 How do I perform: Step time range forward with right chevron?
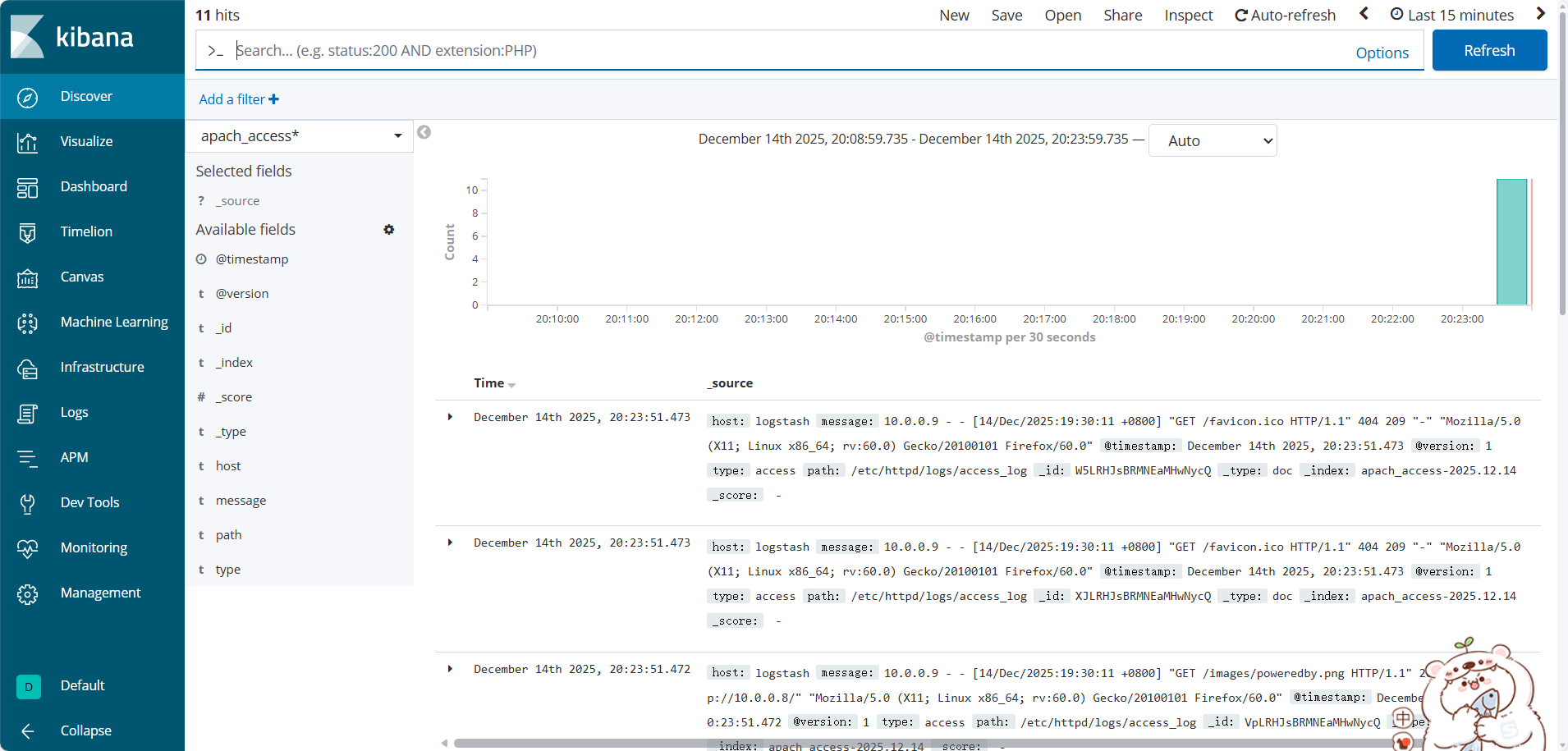[x=1540, y=13]
